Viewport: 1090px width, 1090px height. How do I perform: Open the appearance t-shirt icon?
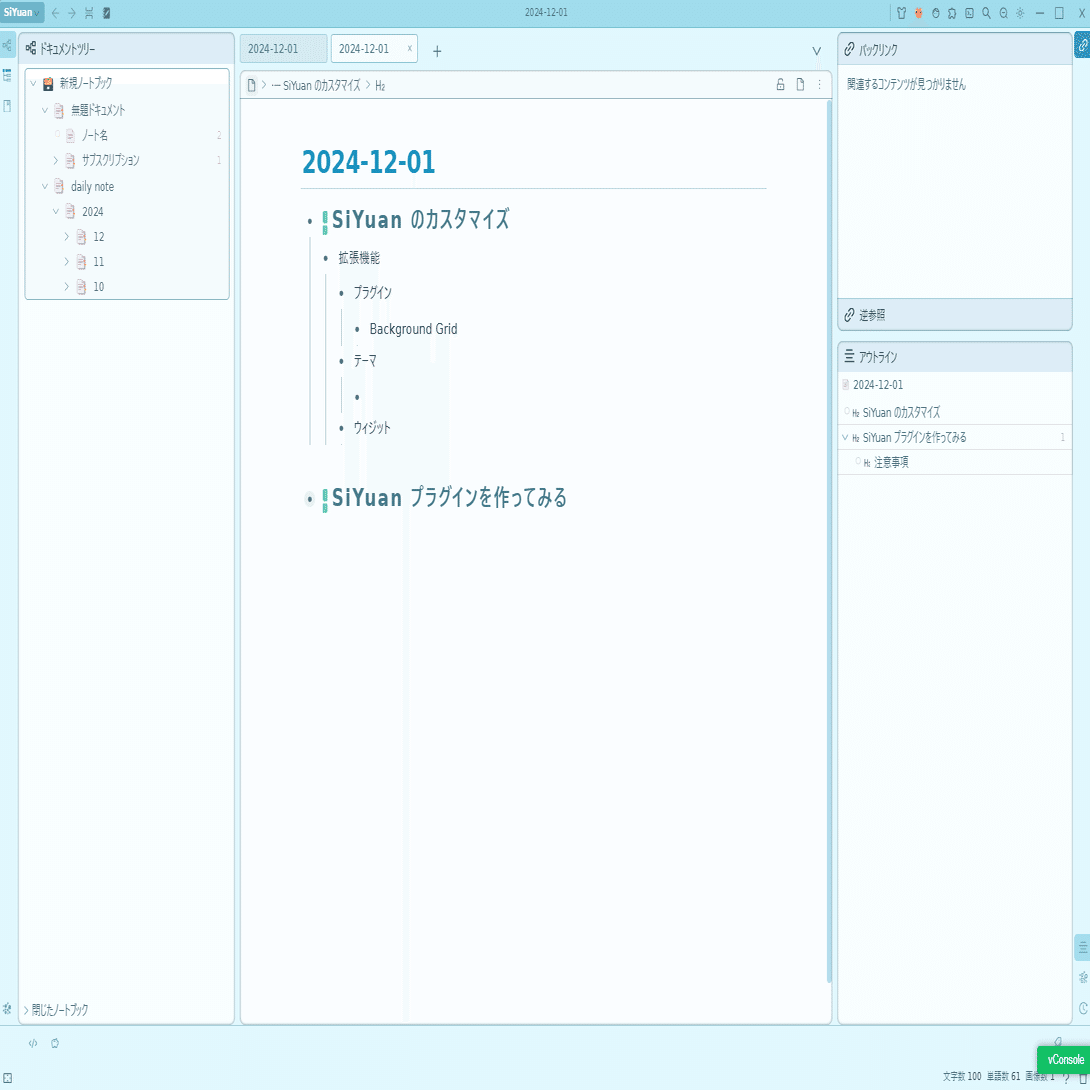902,13
